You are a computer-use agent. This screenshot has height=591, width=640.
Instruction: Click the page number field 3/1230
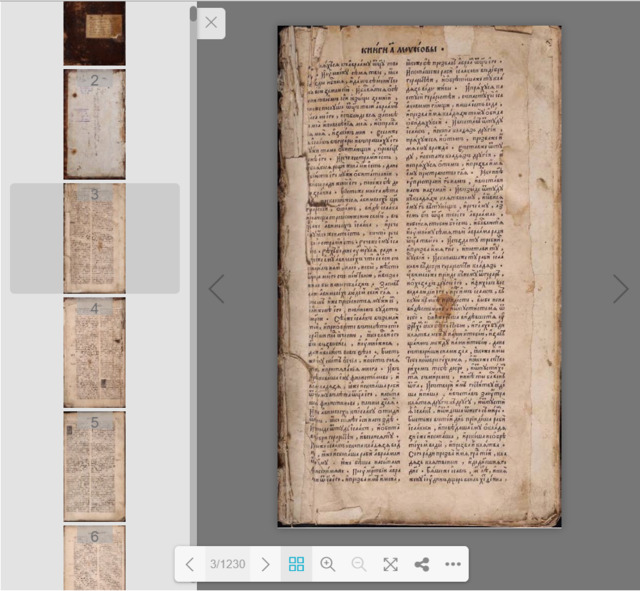pos(228,564)
